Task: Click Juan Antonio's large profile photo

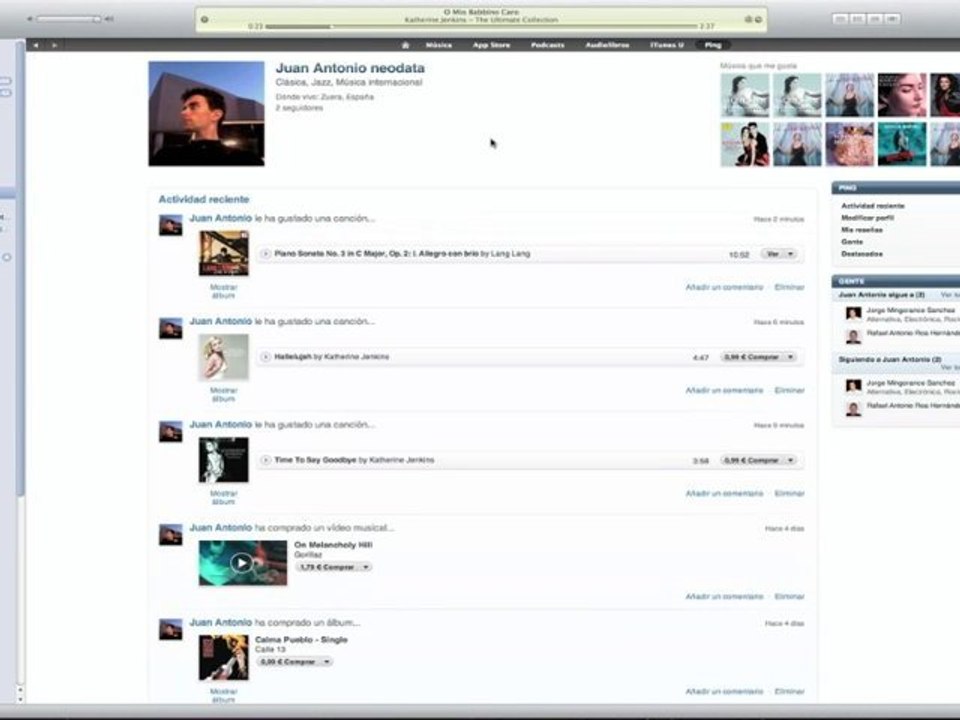Action: point(206,113)
